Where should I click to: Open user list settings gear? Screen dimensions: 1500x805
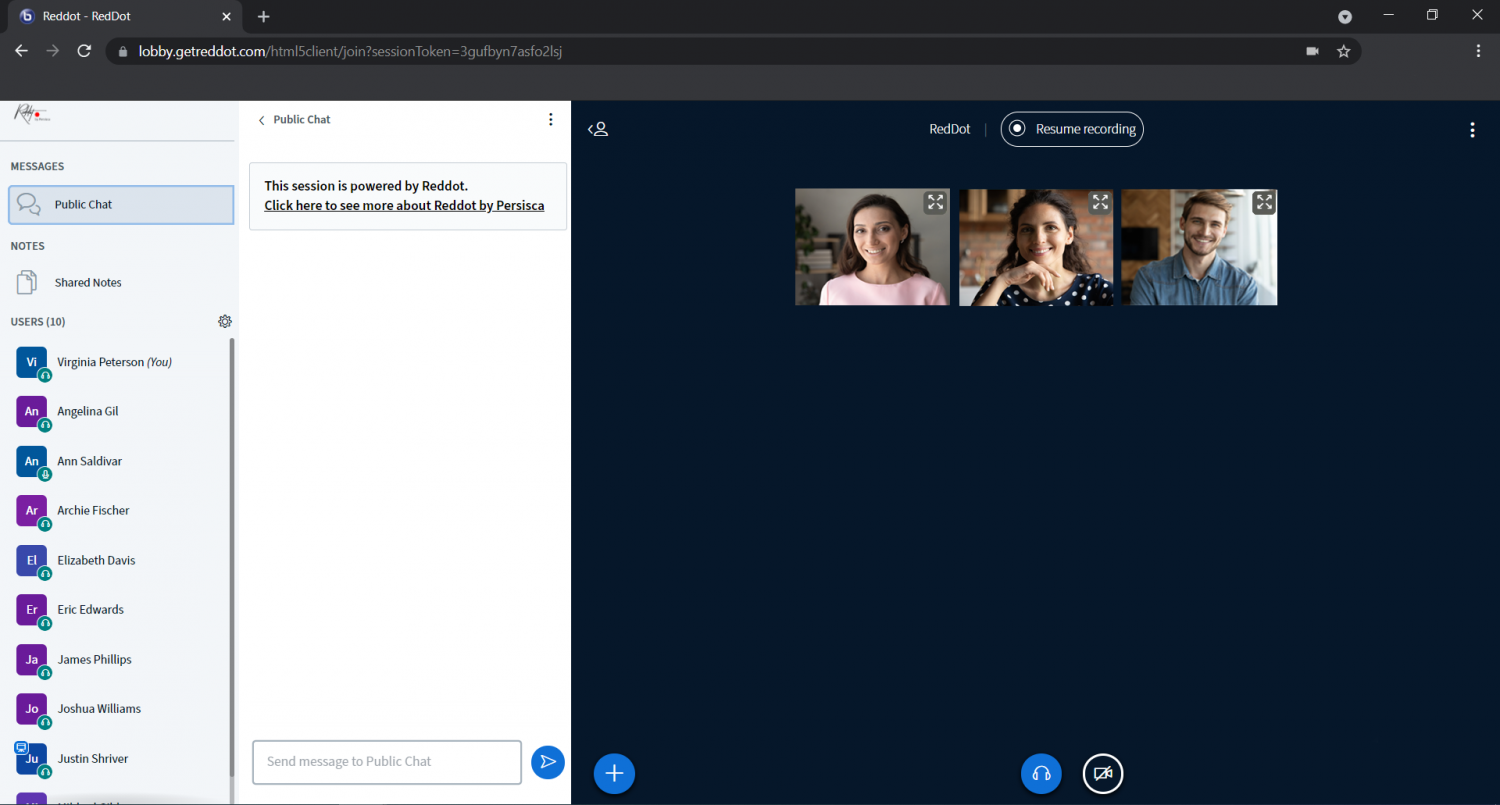point(225,322)
